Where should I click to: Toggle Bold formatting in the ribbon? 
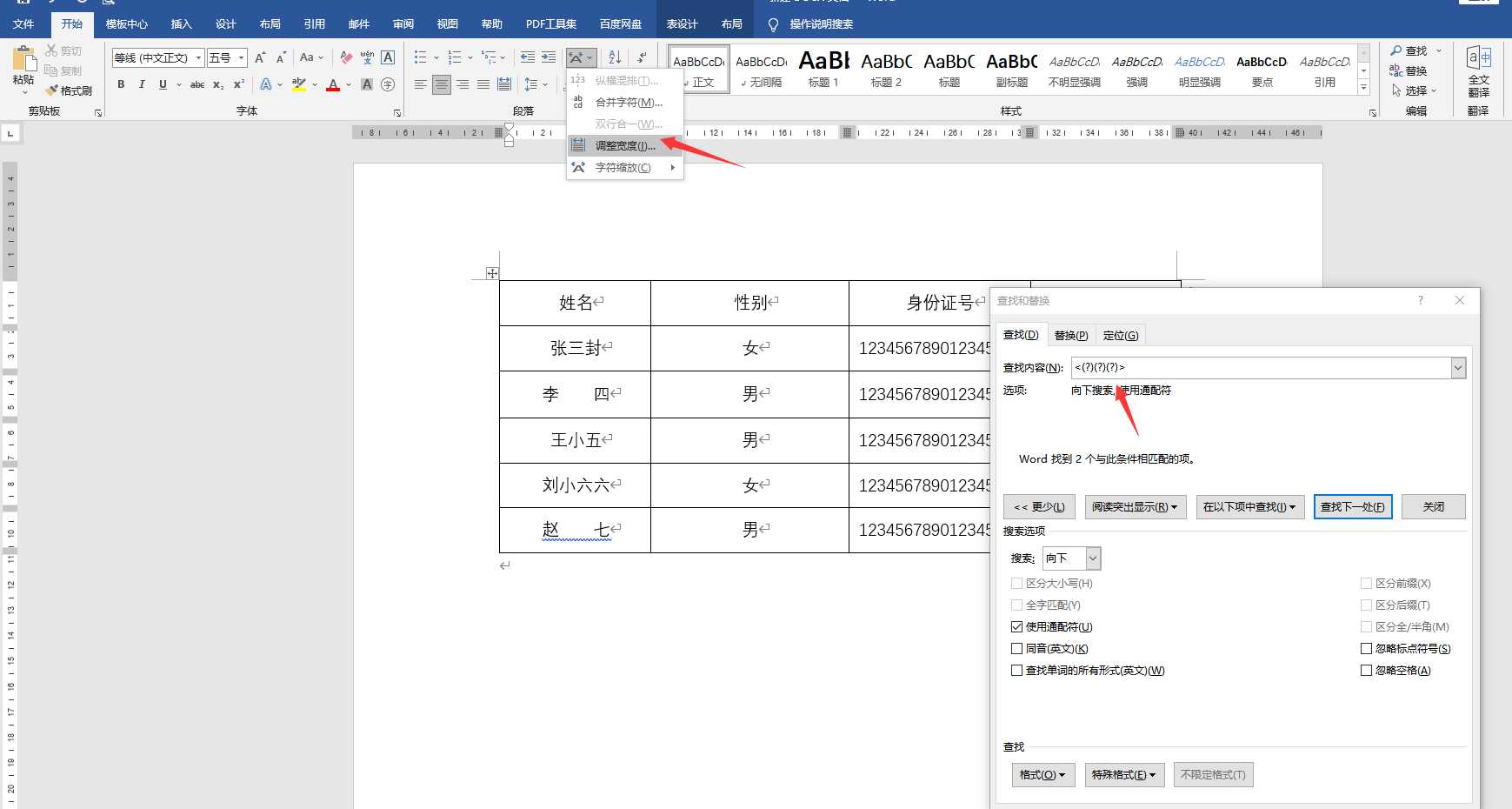click(121, 84)
